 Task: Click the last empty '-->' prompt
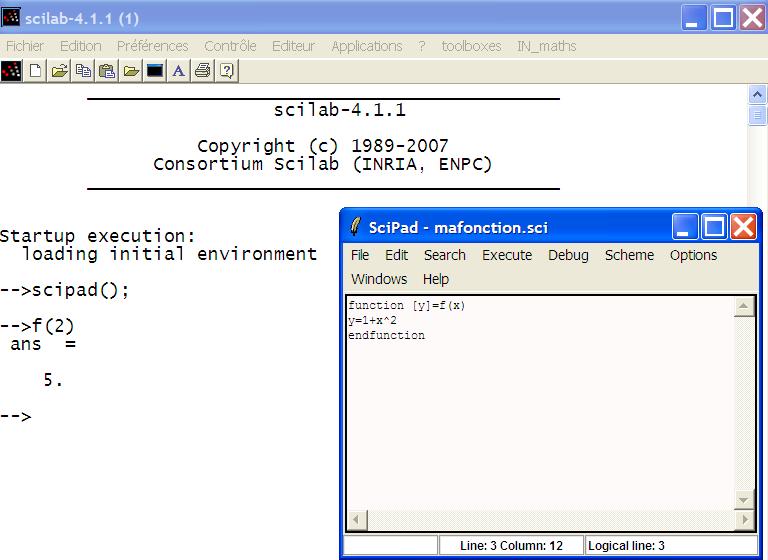coord(16,416)
